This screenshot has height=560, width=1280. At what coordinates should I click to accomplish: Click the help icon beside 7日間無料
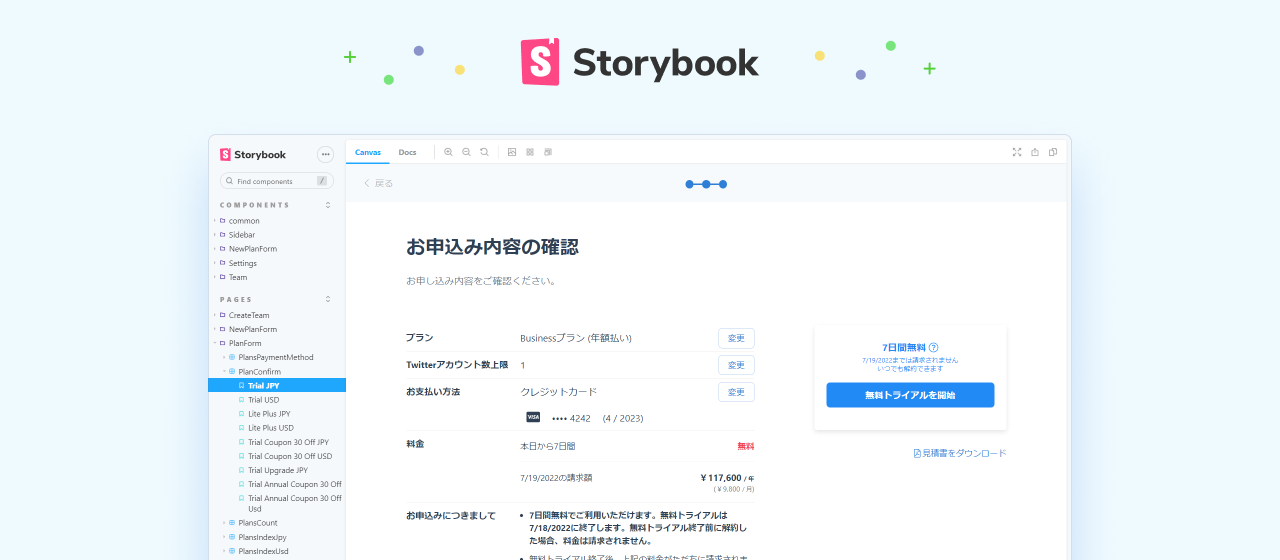point(933,348)
